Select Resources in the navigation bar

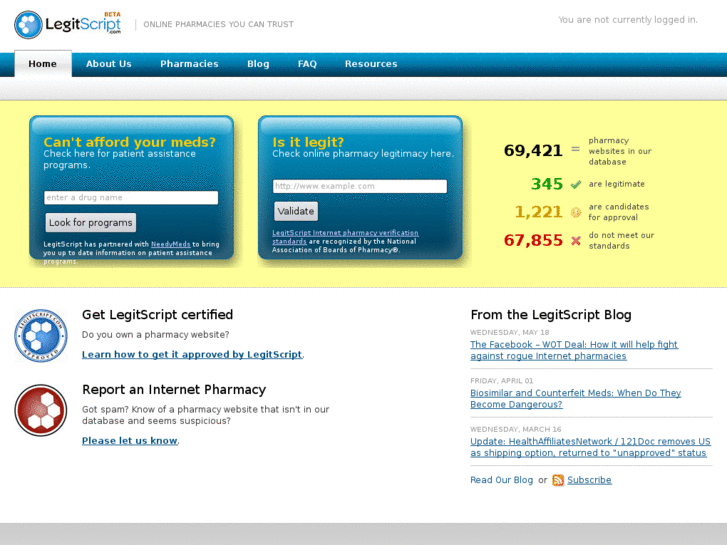(x=371, y=64)
